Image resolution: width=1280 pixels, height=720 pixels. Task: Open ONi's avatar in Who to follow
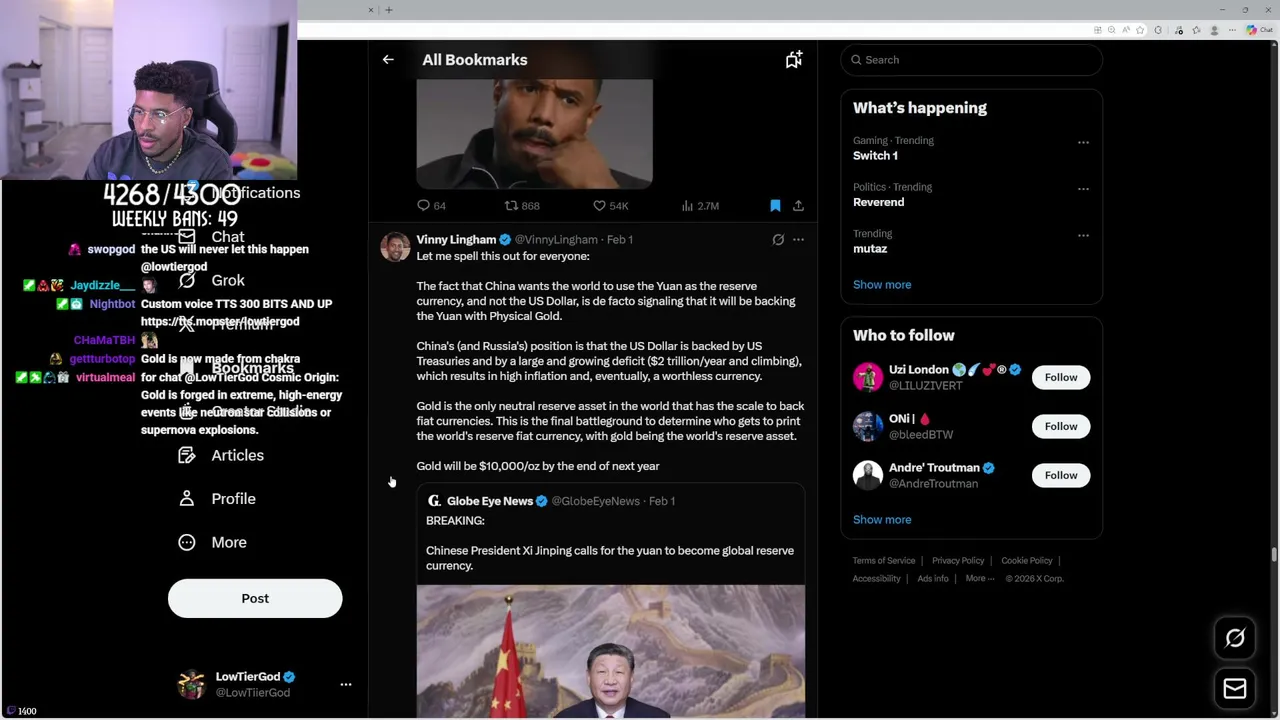click(x=868, y=427)
